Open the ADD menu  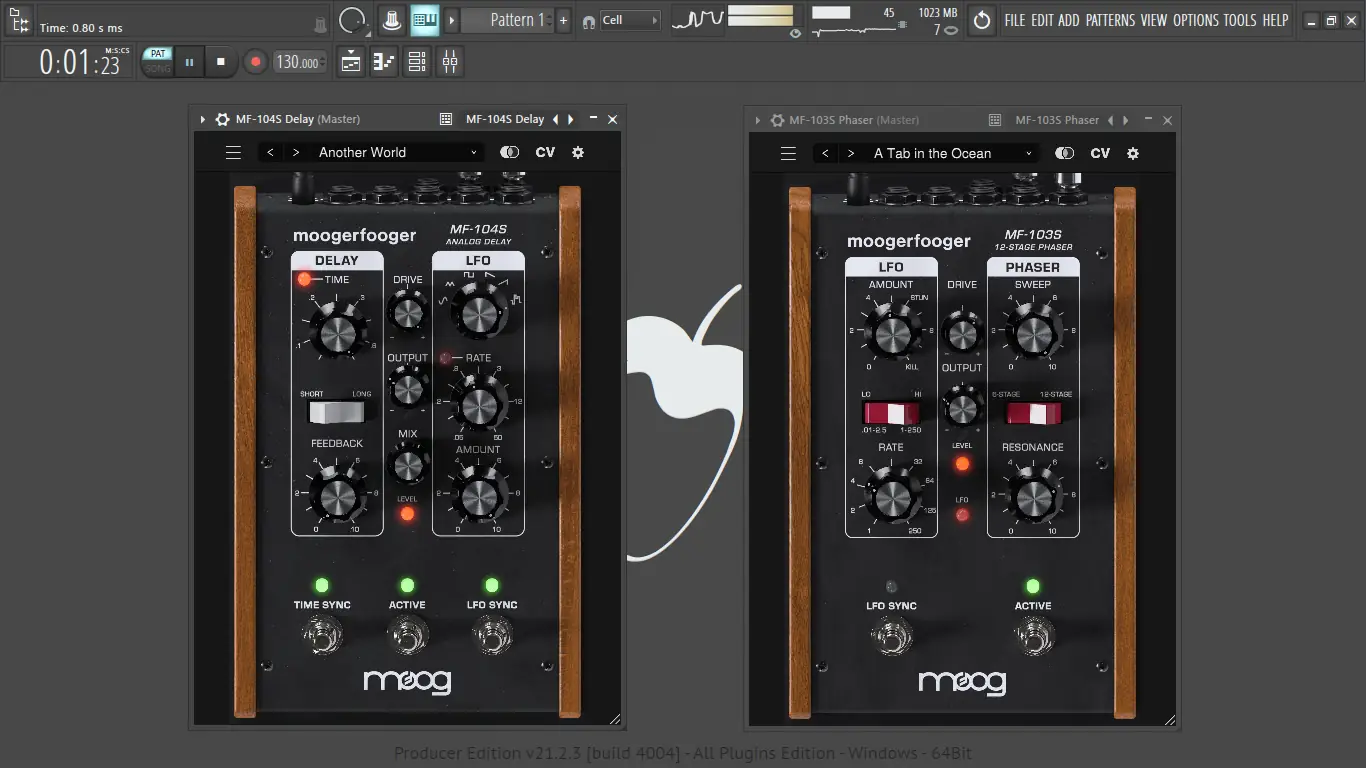[x=1069, y=20]
